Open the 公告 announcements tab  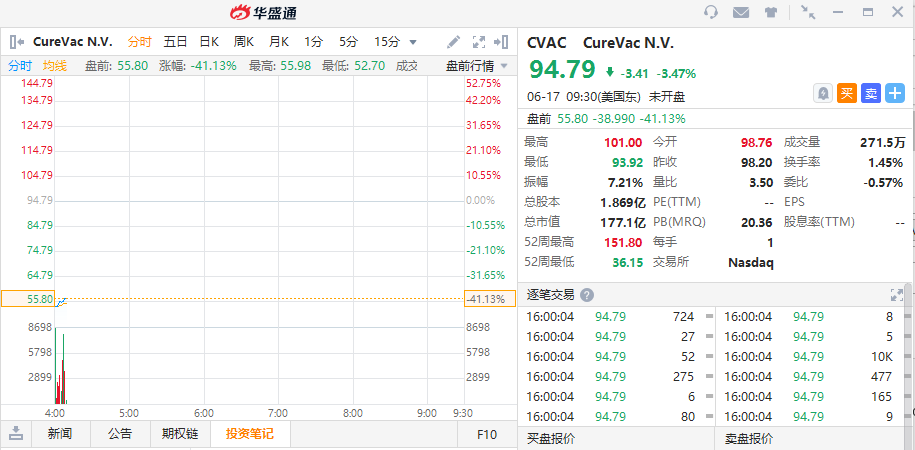(x=120, y=434)
